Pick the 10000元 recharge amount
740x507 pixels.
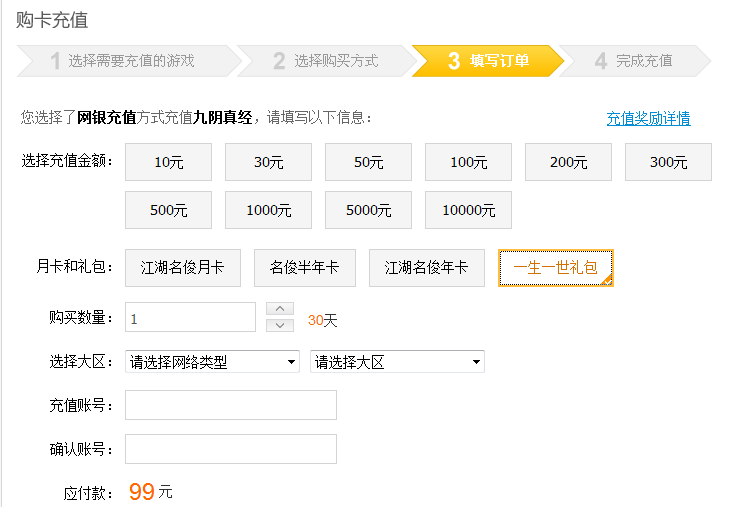click(468, 210)
